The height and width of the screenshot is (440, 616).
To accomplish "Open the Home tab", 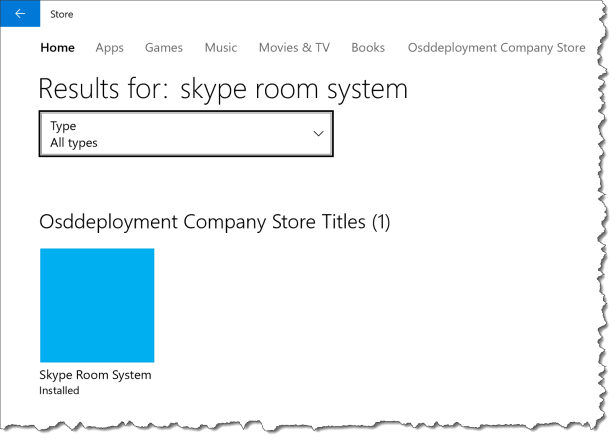I will tap(57, 48).
